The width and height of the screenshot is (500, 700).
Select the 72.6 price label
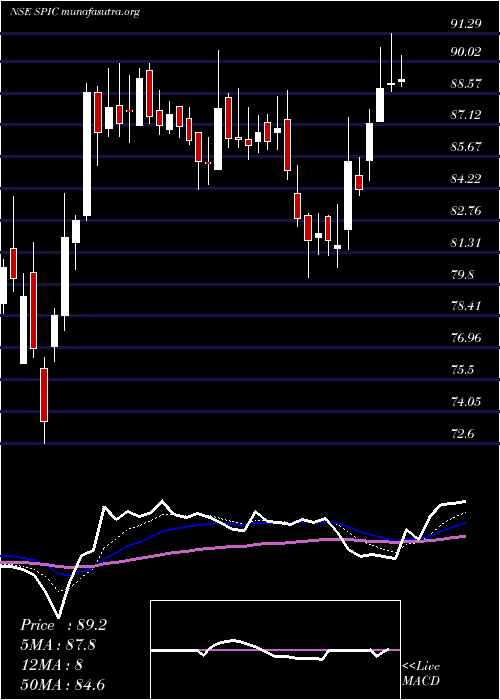(462, 434)
